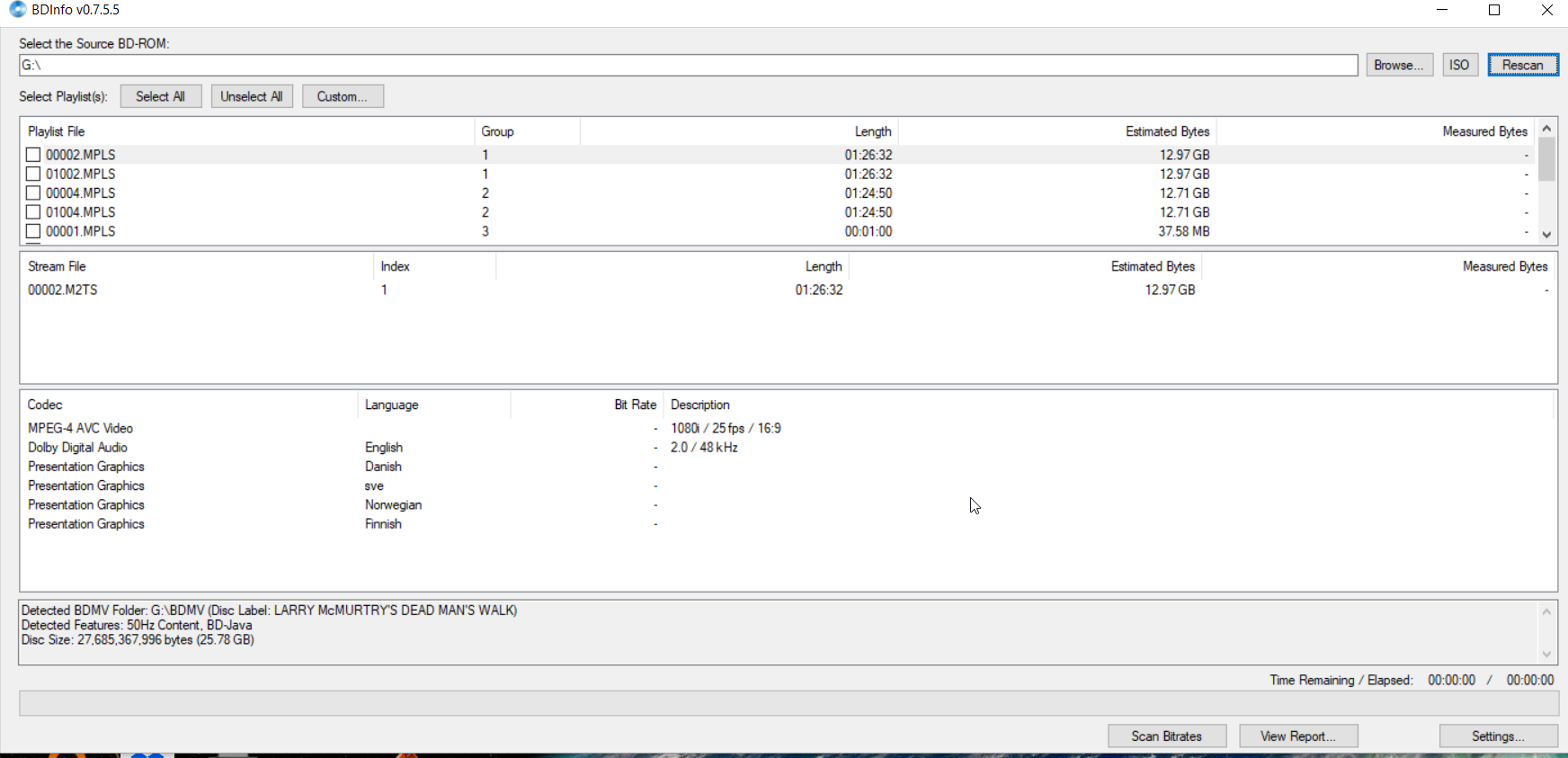This screenshot has width=1568, height=758.
Task: Click the log box scroll-up arrow
Action: click(1546, 611)
